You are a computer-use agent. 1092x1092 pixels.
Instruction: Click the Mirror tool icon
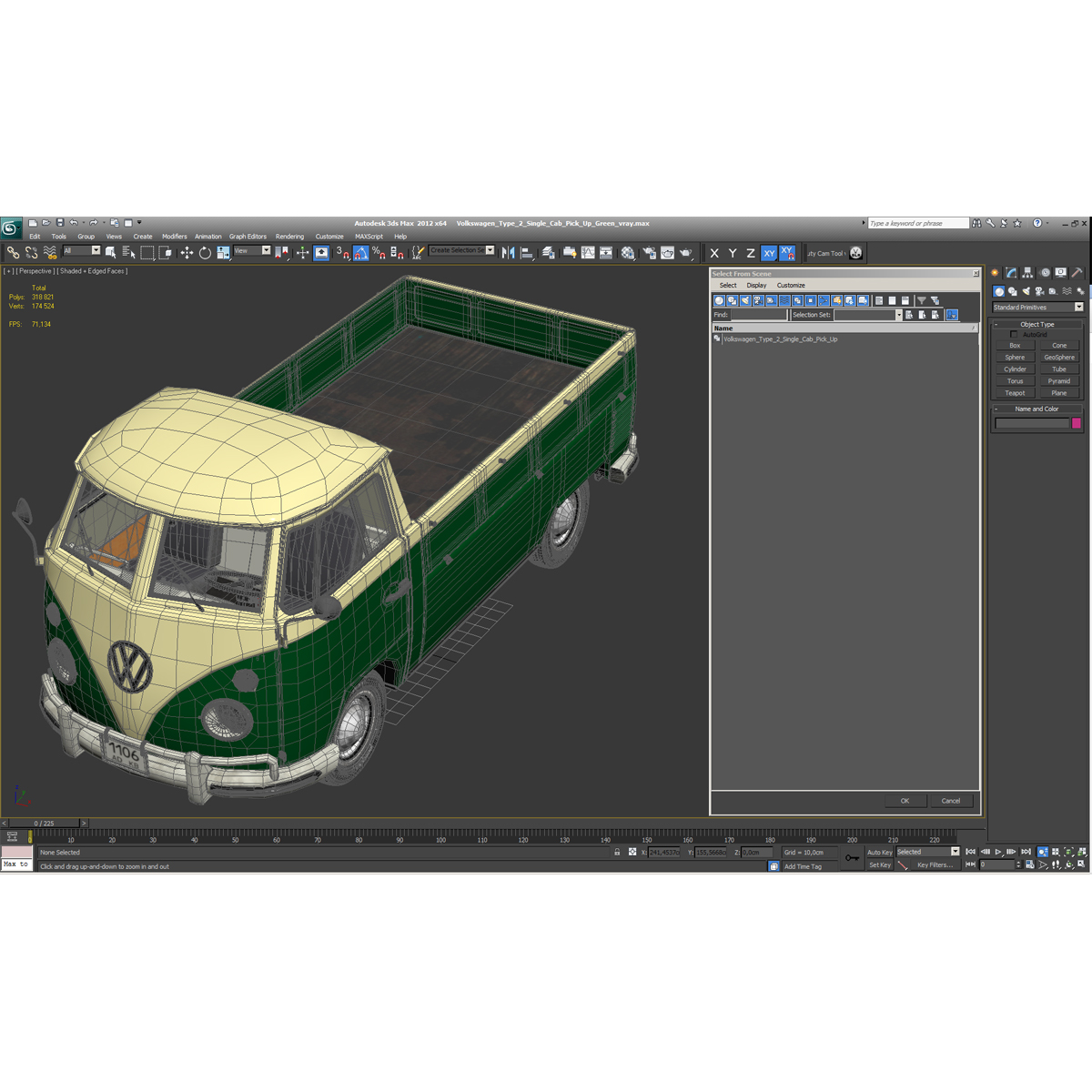509,252
